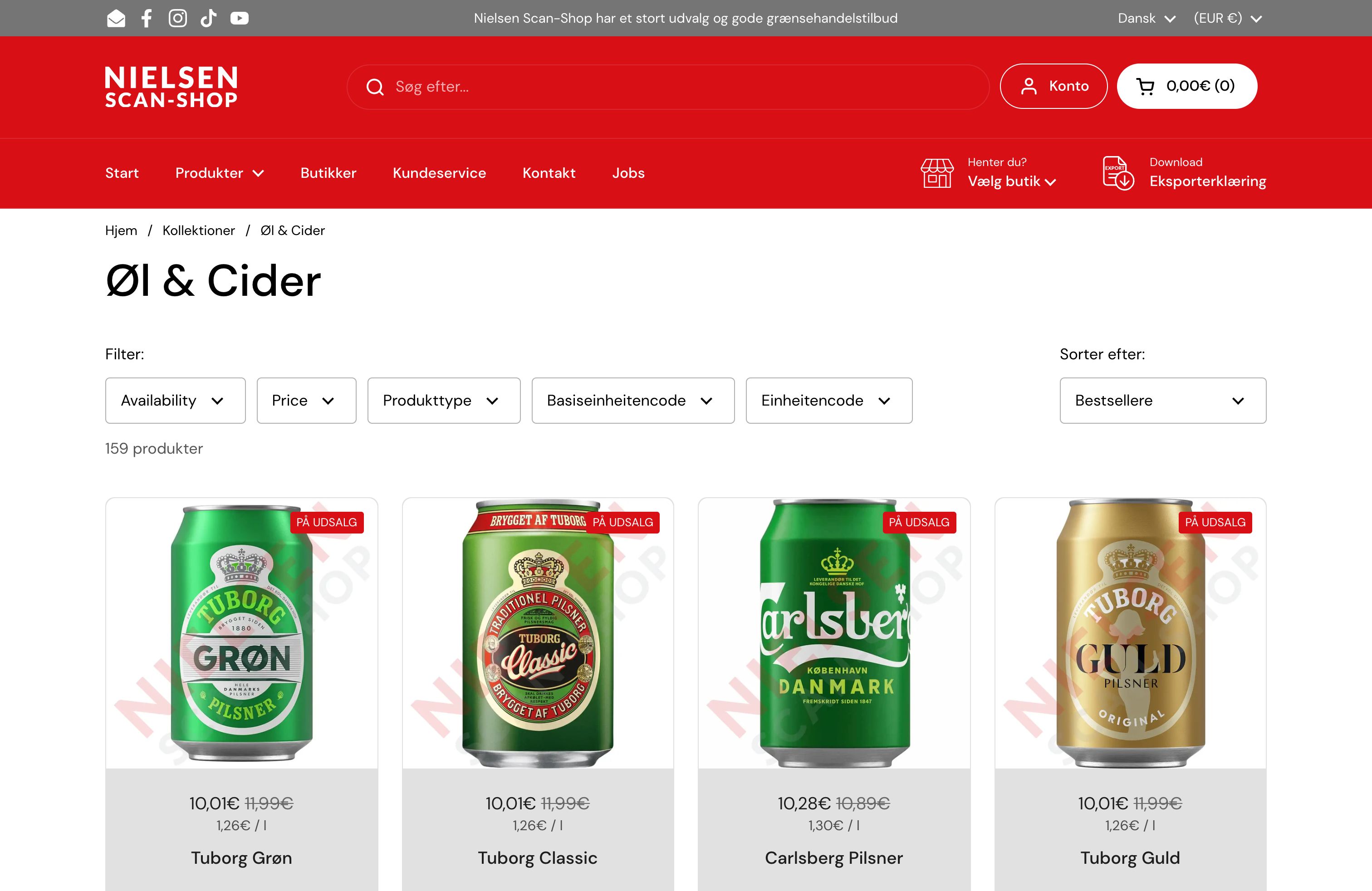Open the YouTube social icon
The image size is (1372, 891).
[x=239, y=19]
